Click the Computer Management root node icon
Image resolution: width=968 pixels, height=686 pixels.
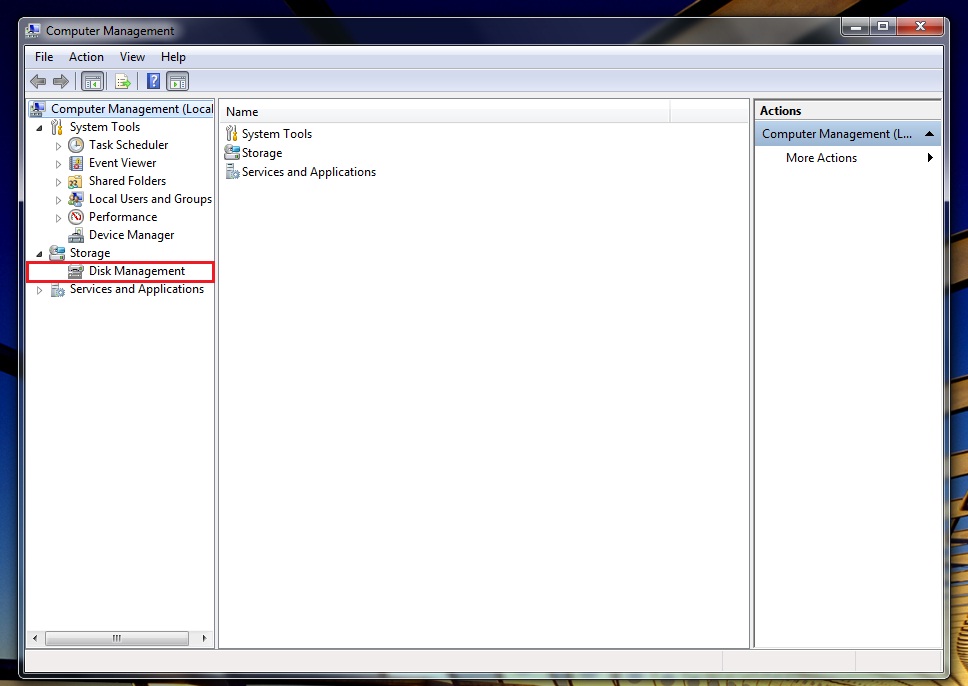point(37,109)
